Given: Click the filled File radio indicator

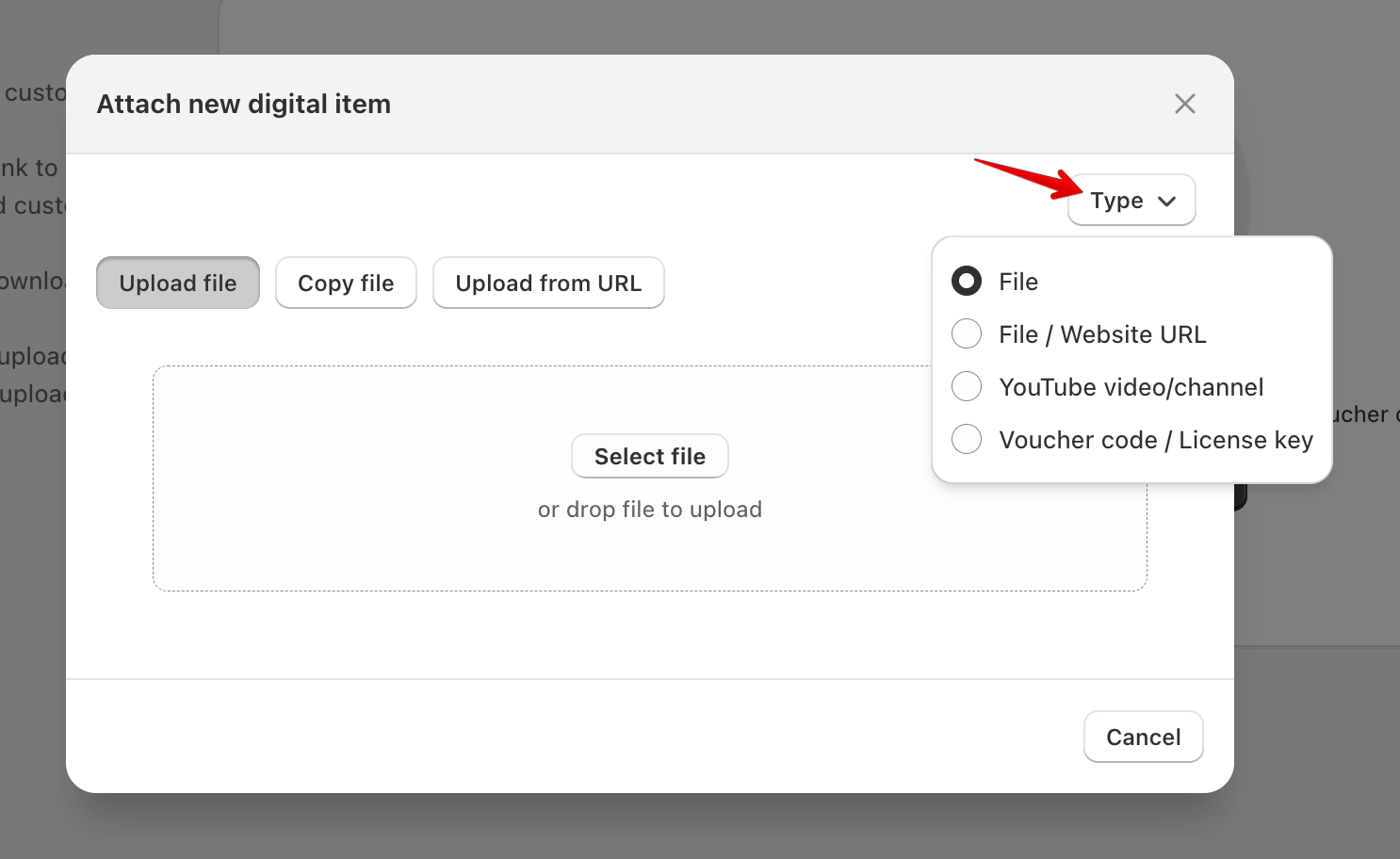Looking at the screenshot, I should click(x=966, y=281).
